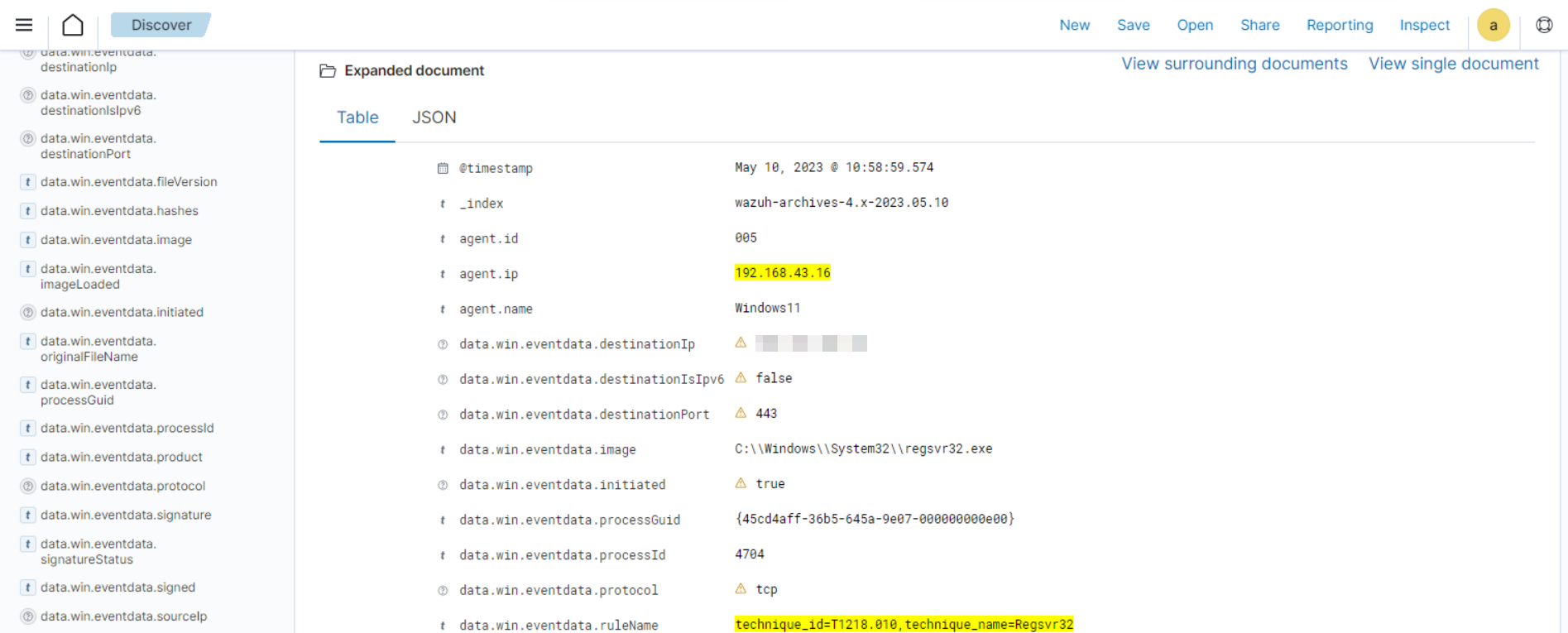Click the highlighted agent.ip value 192.168.43.16
This screenshot has width=1568, height=633.
point(782,273)
